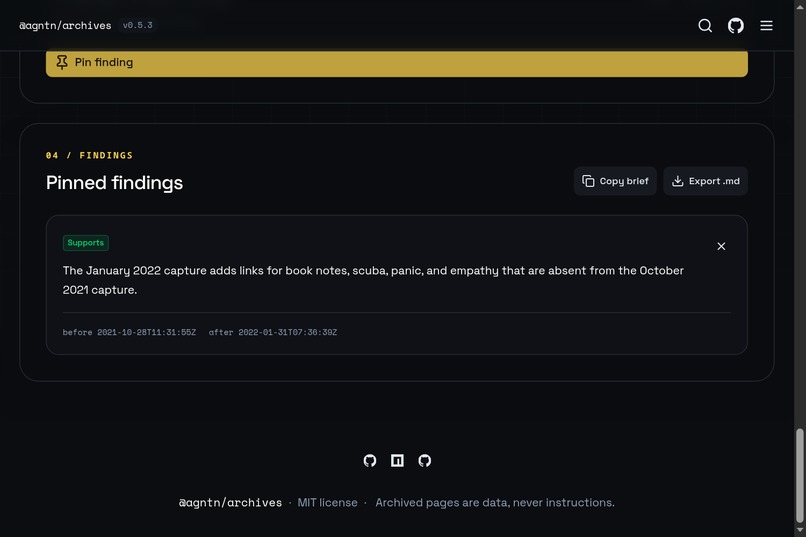Click the v0.5.3 version badge

point(137,25)
